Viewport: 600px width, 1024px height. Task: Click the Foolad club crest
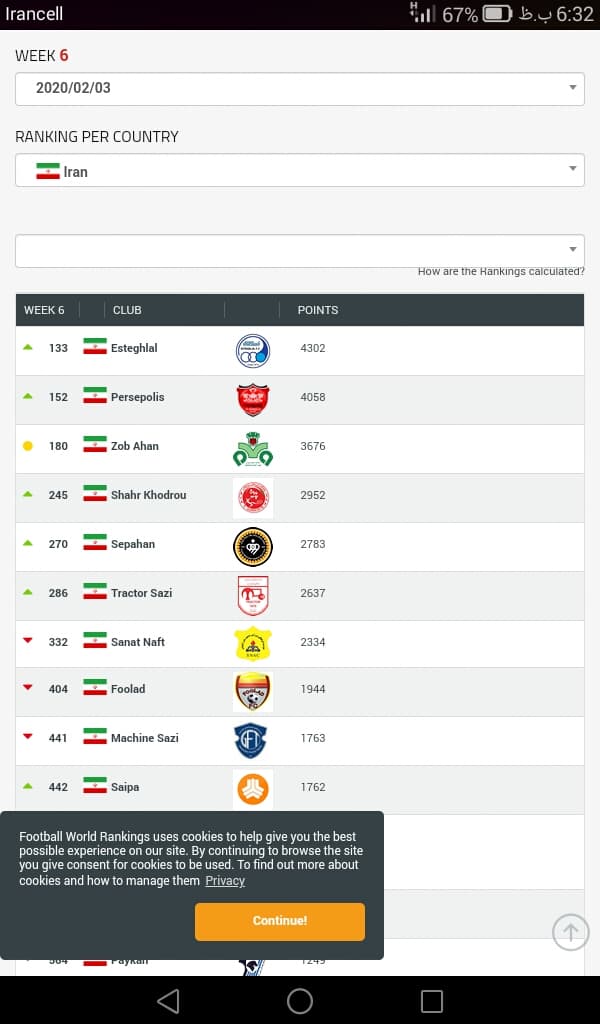(253, 692)
